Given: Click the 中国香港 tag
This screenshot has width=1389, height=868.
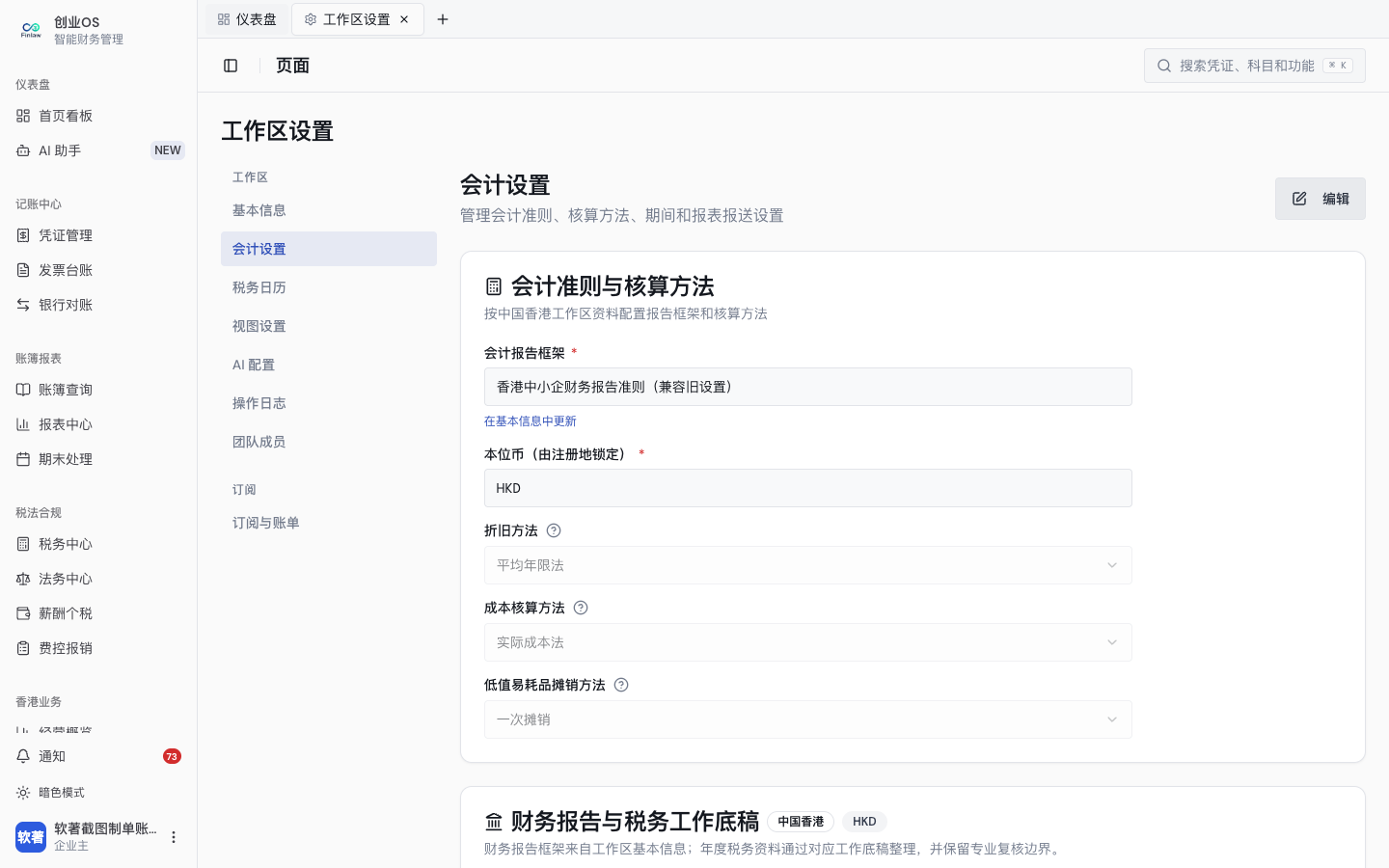Looking at the screenshot, I should pos(801,822).
